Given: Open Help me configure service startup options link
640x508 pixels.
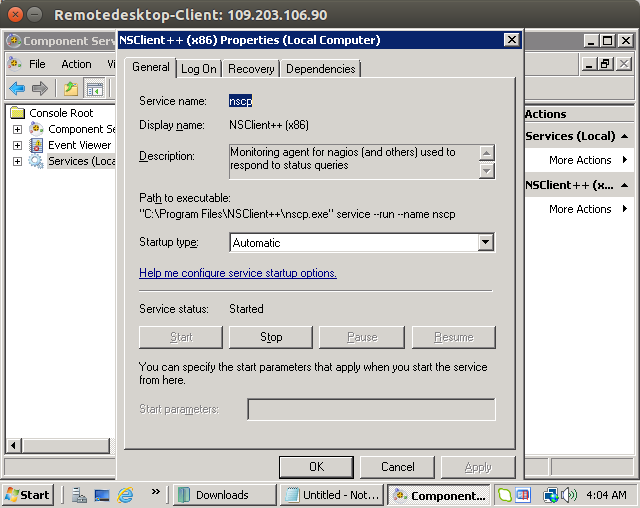Looking at the screenshot, I should [238, 273].
